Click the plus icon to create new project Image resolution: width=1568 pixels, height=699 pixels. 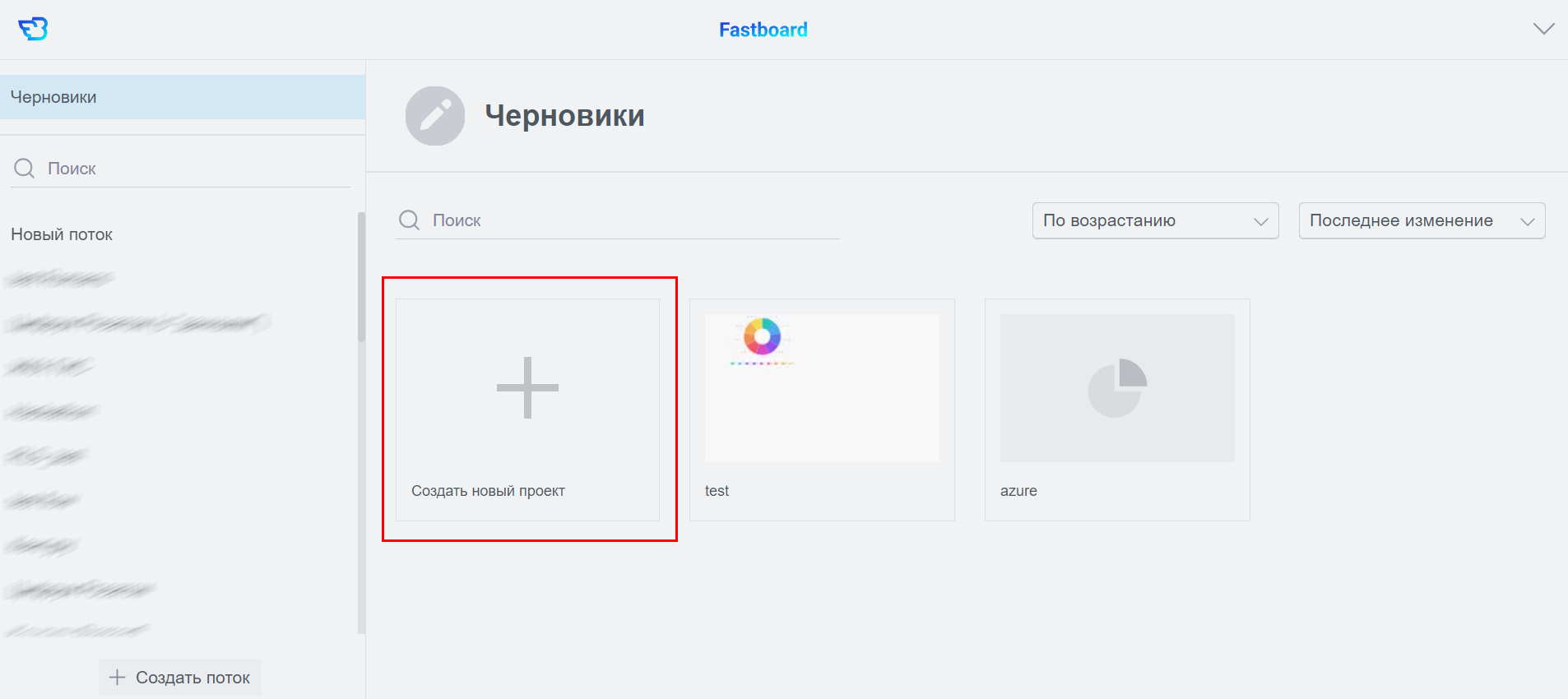coord(527,387)
